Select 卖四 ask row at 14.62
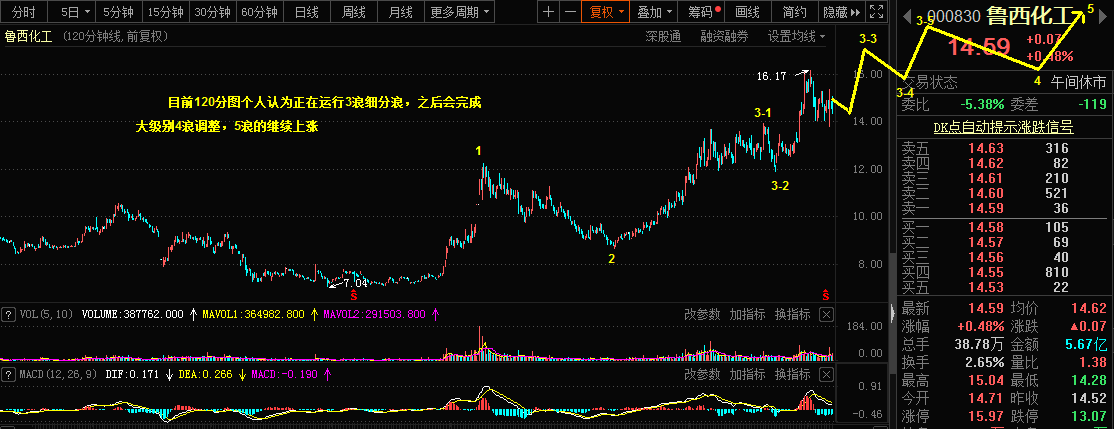The width and height of the screenshot is (1114, 429). tap(1003, 163)
